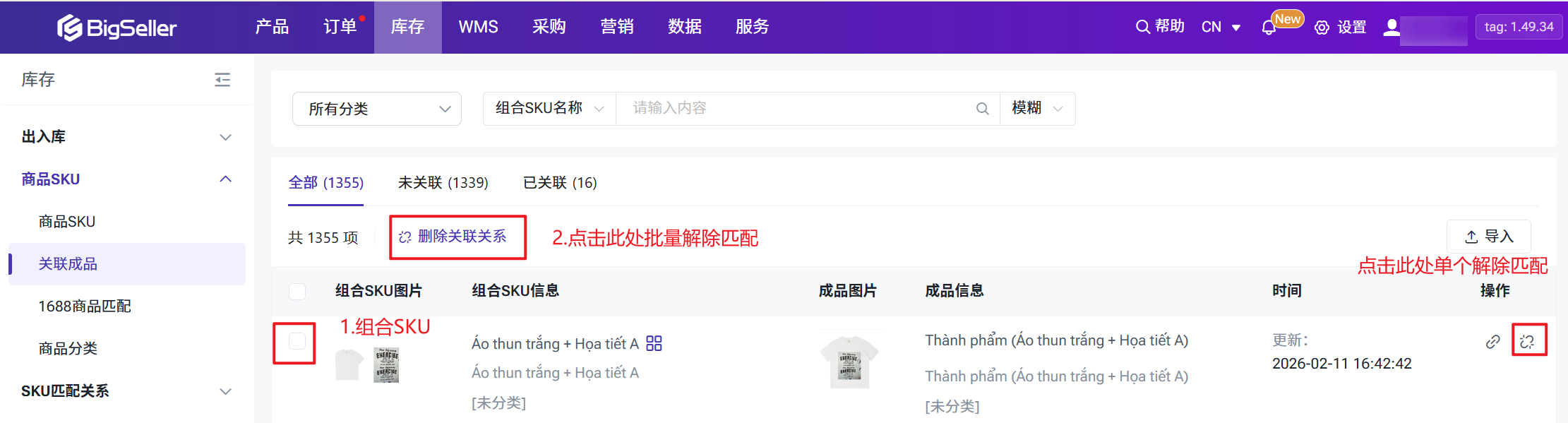
Task: Expand the 出入库 sidebar section
Action: click(127, 137)
